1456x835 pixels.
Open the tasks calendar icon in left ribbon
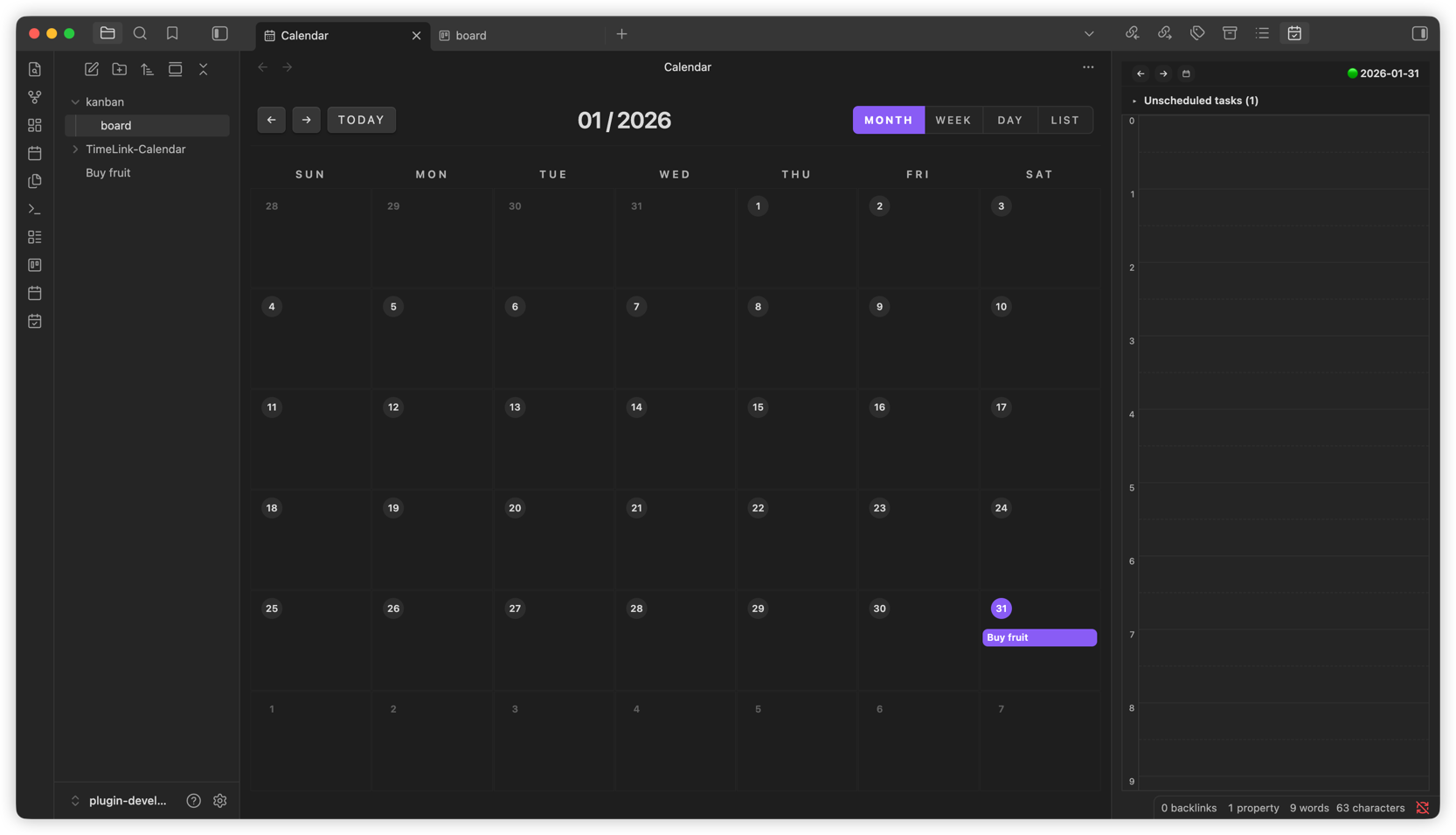click(34, 321)
